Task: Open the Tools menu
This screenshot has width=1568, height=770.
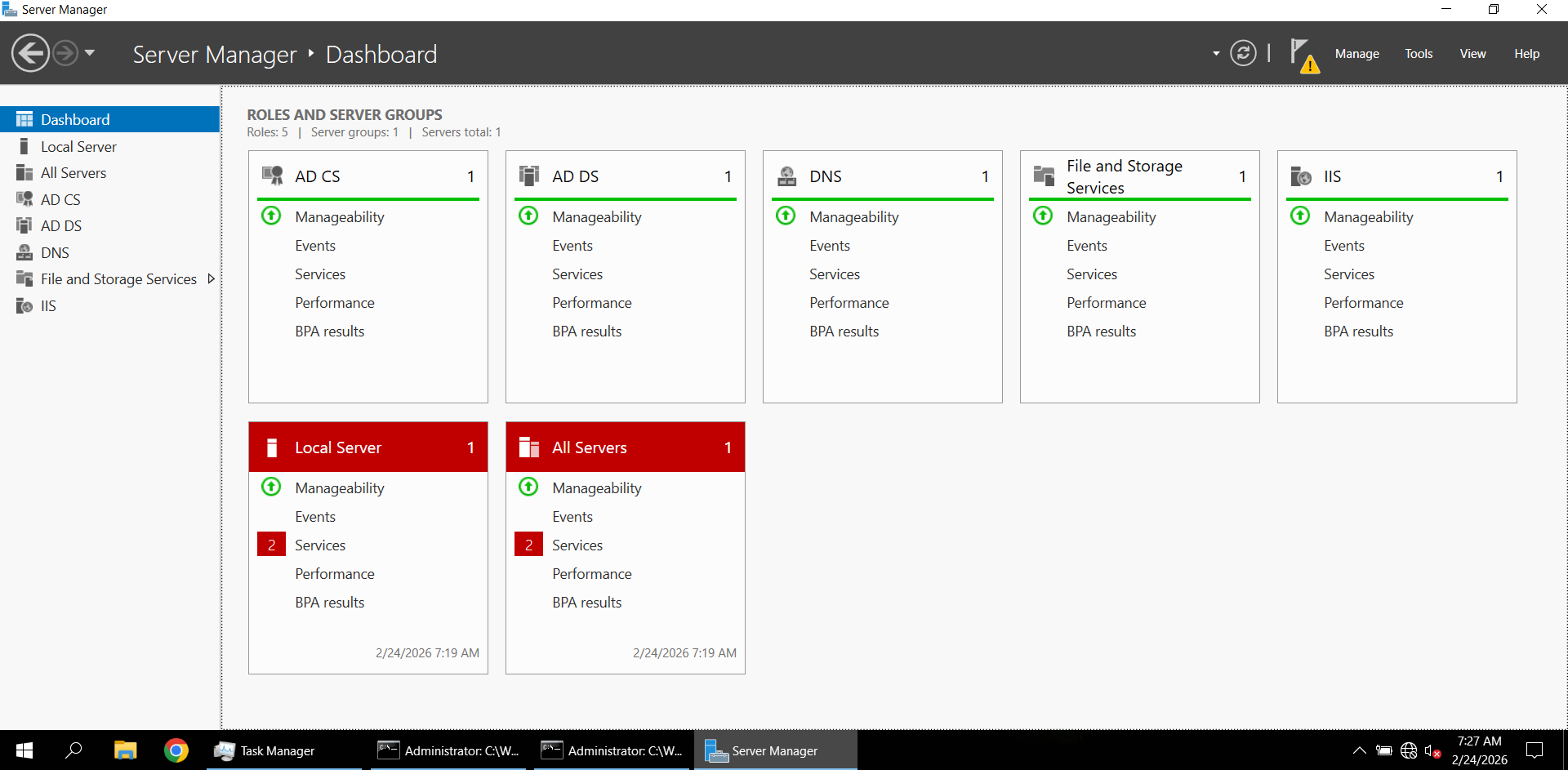Action: coord(1419,53)
